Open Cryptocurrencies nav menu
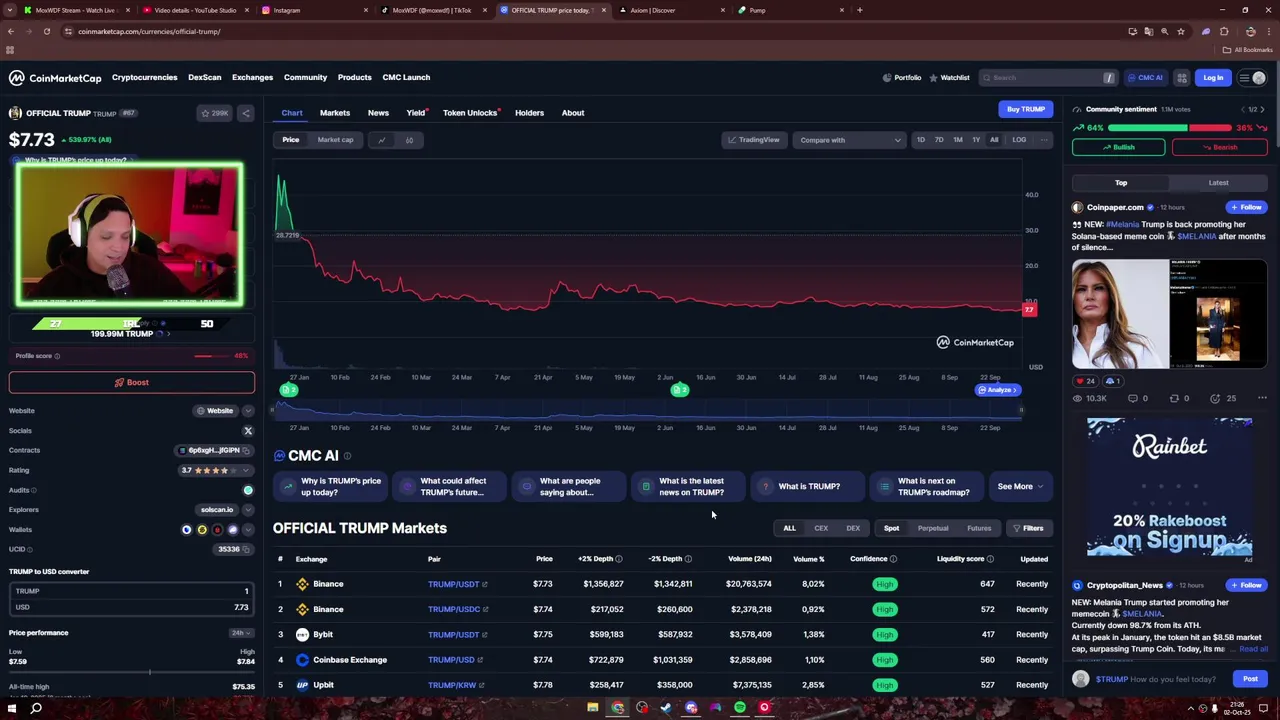The width and height of the screenshot is (1280, 720). [x=144, y=78]
